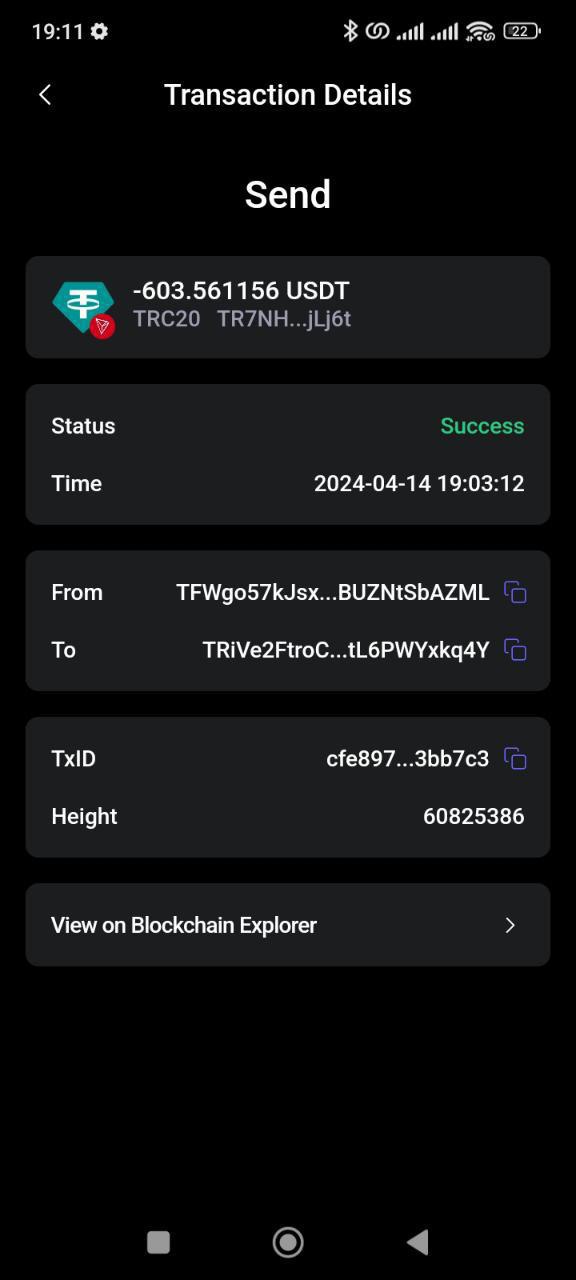Image resolution: width=576 pixels, height=1280 pixels.
Task: Tap the TRiVe2FtroC recipient address text
Action: tap(346, 650)
